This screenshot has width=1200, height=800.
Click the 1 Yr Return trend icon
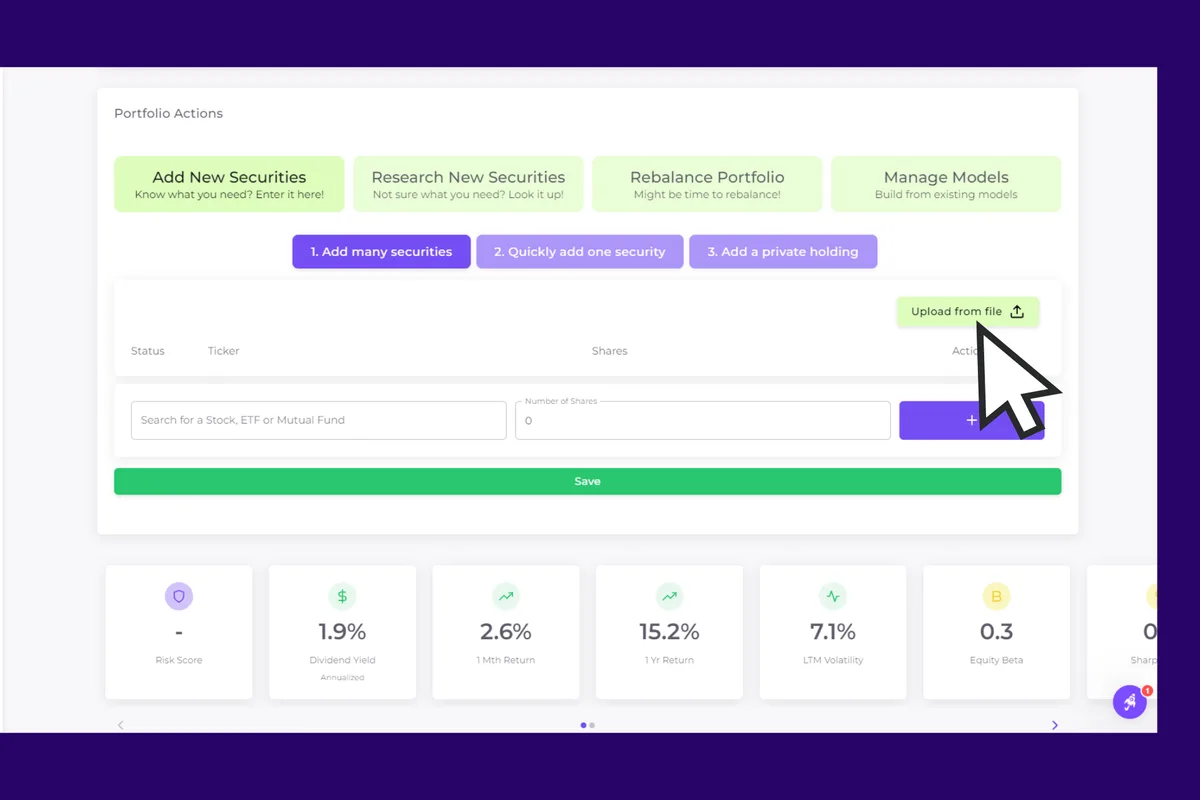pyautogui.click(x=669, y=596)
